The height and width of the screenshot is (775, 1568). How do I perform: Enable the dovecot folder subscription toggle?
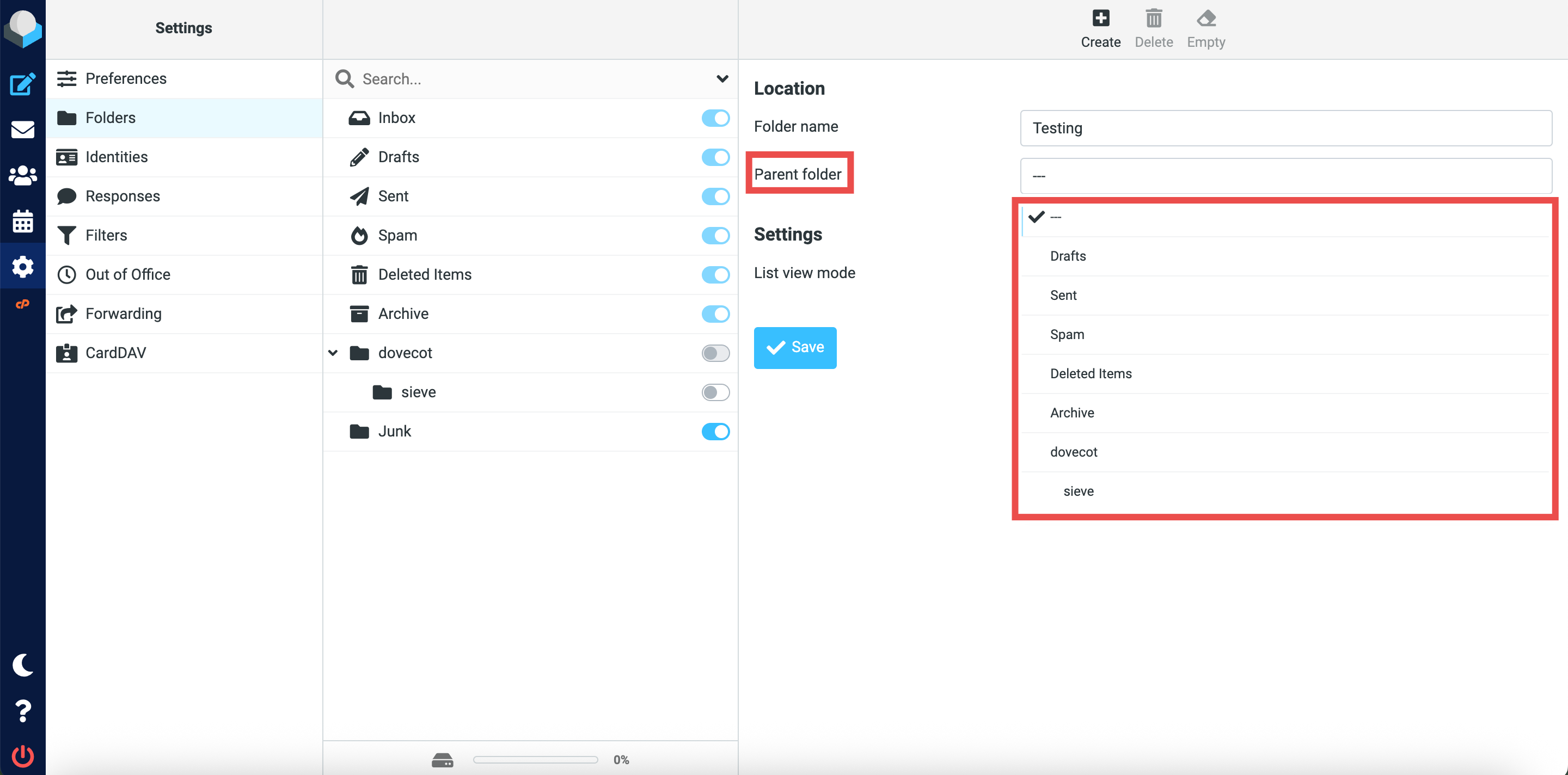(x=715, y=353)
